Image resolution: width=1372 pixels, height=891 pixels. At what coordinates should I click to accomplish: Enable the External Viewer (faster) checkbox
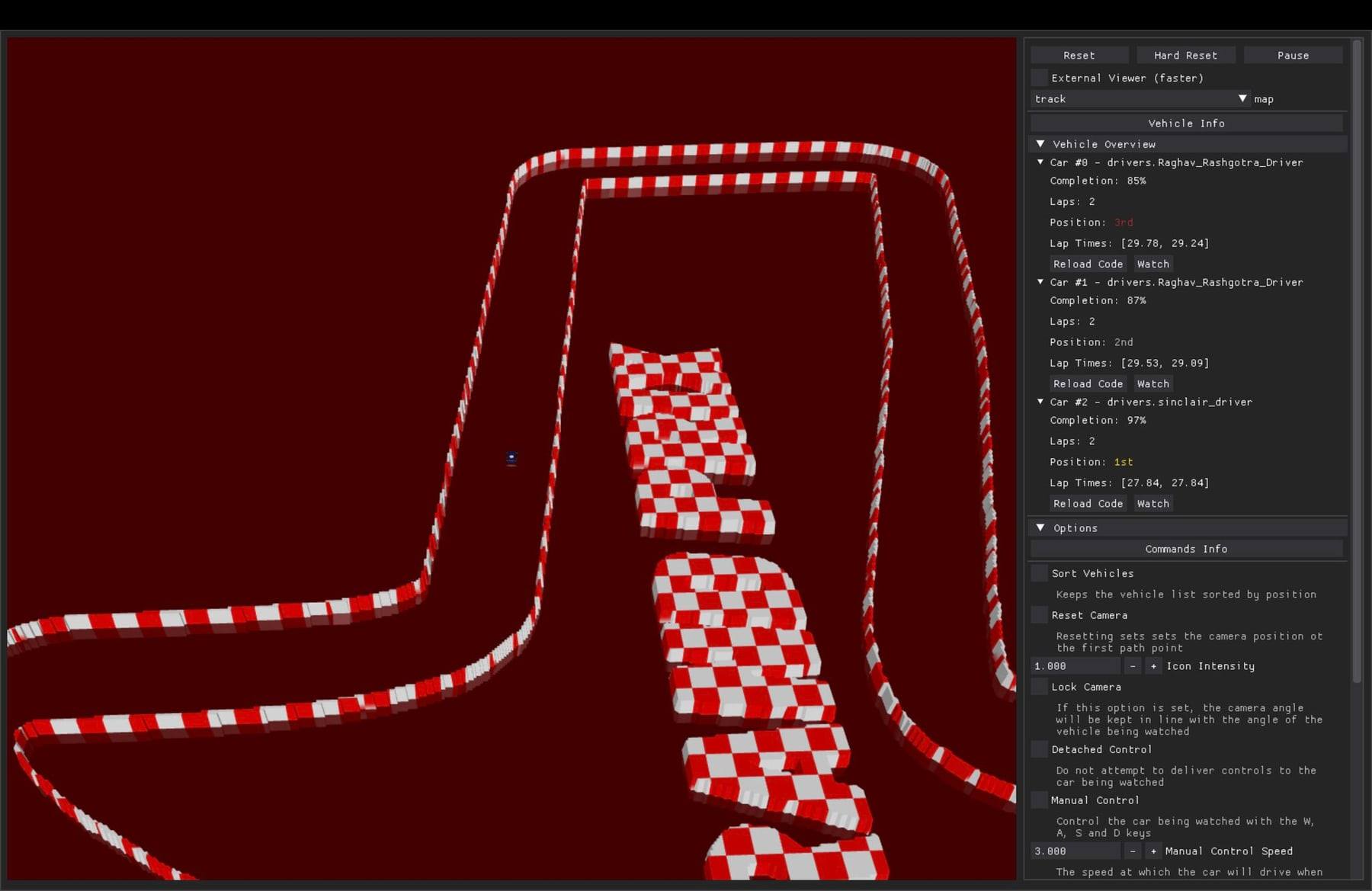(x=1039, y=78)
